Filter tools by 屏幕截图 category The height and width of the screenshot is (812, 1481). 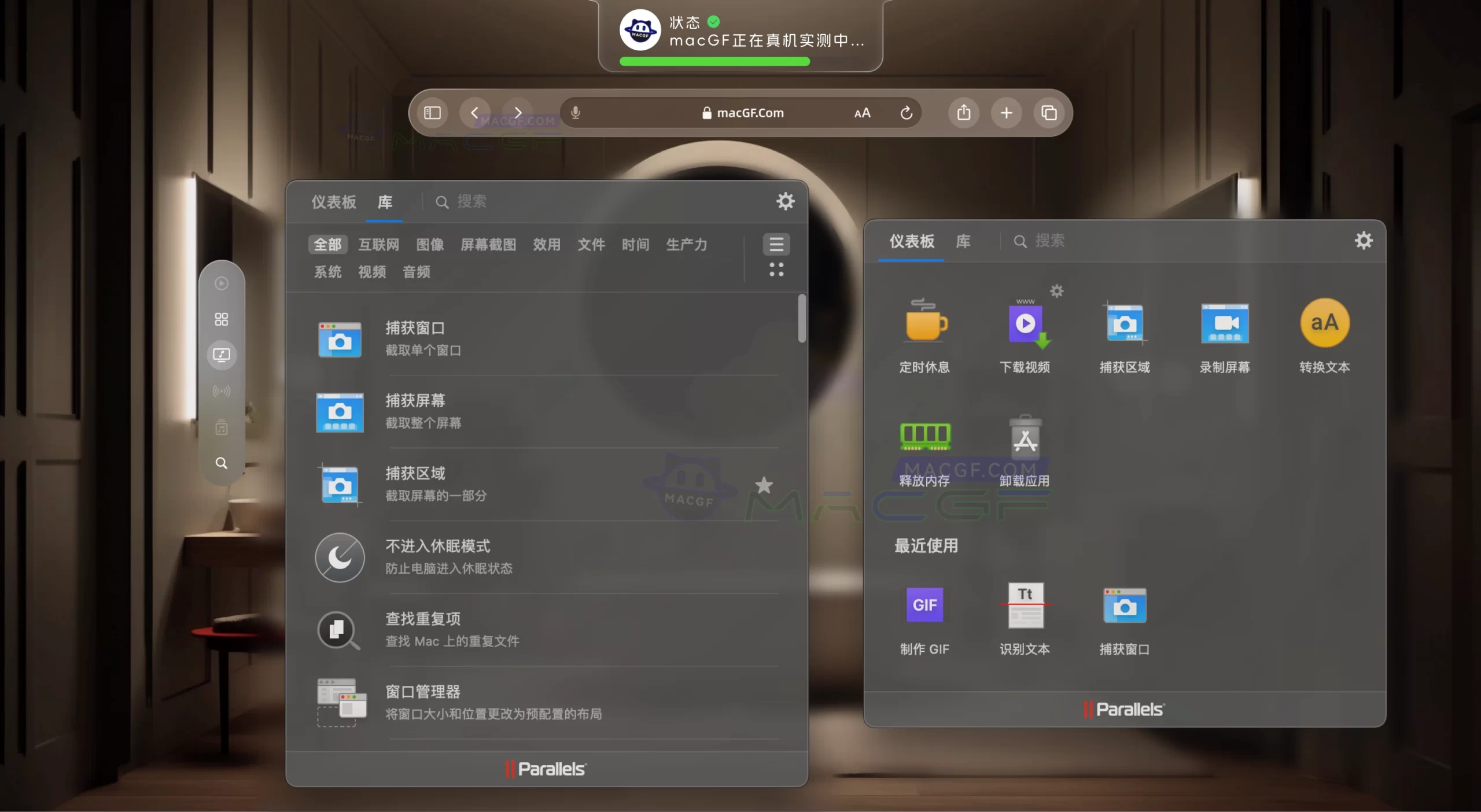[x=489, y=244]
